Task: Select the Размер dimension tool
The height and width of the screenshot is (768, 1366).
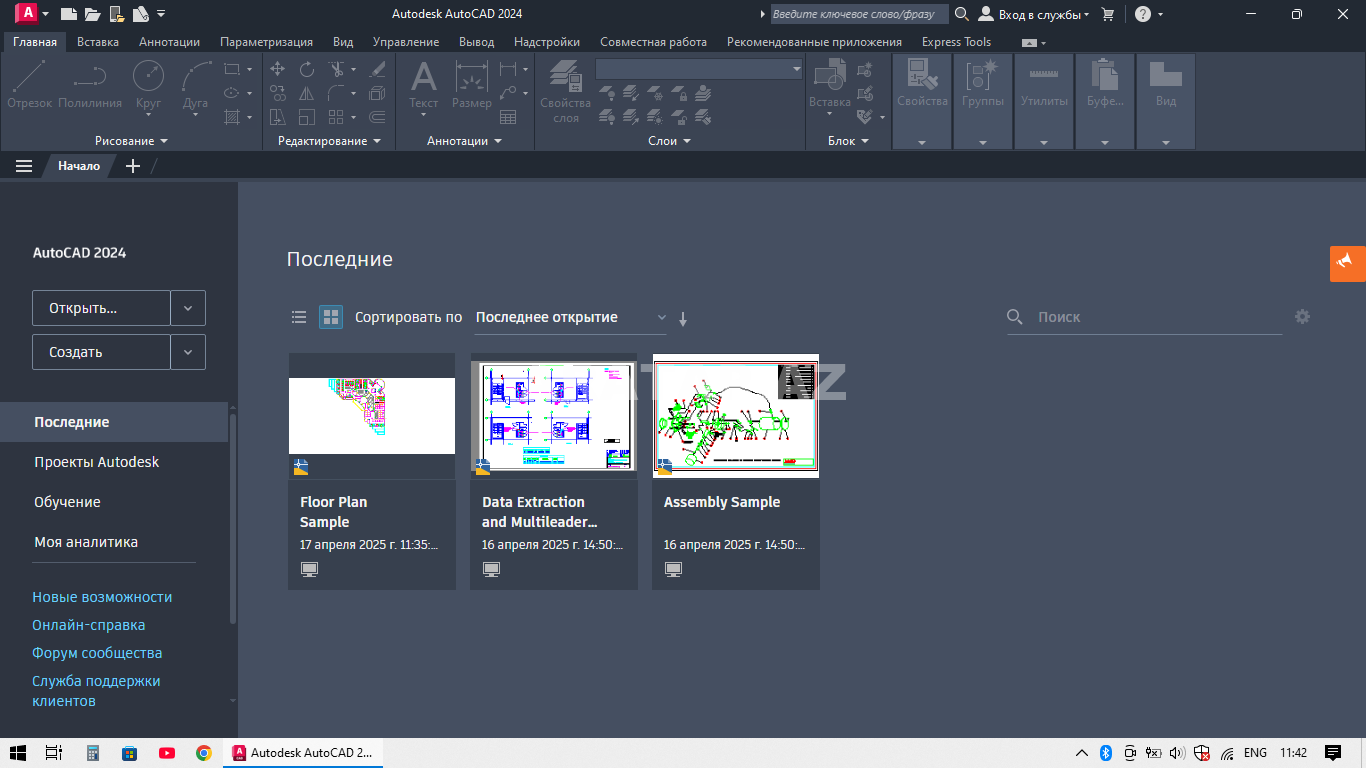Action: [472, 85]
